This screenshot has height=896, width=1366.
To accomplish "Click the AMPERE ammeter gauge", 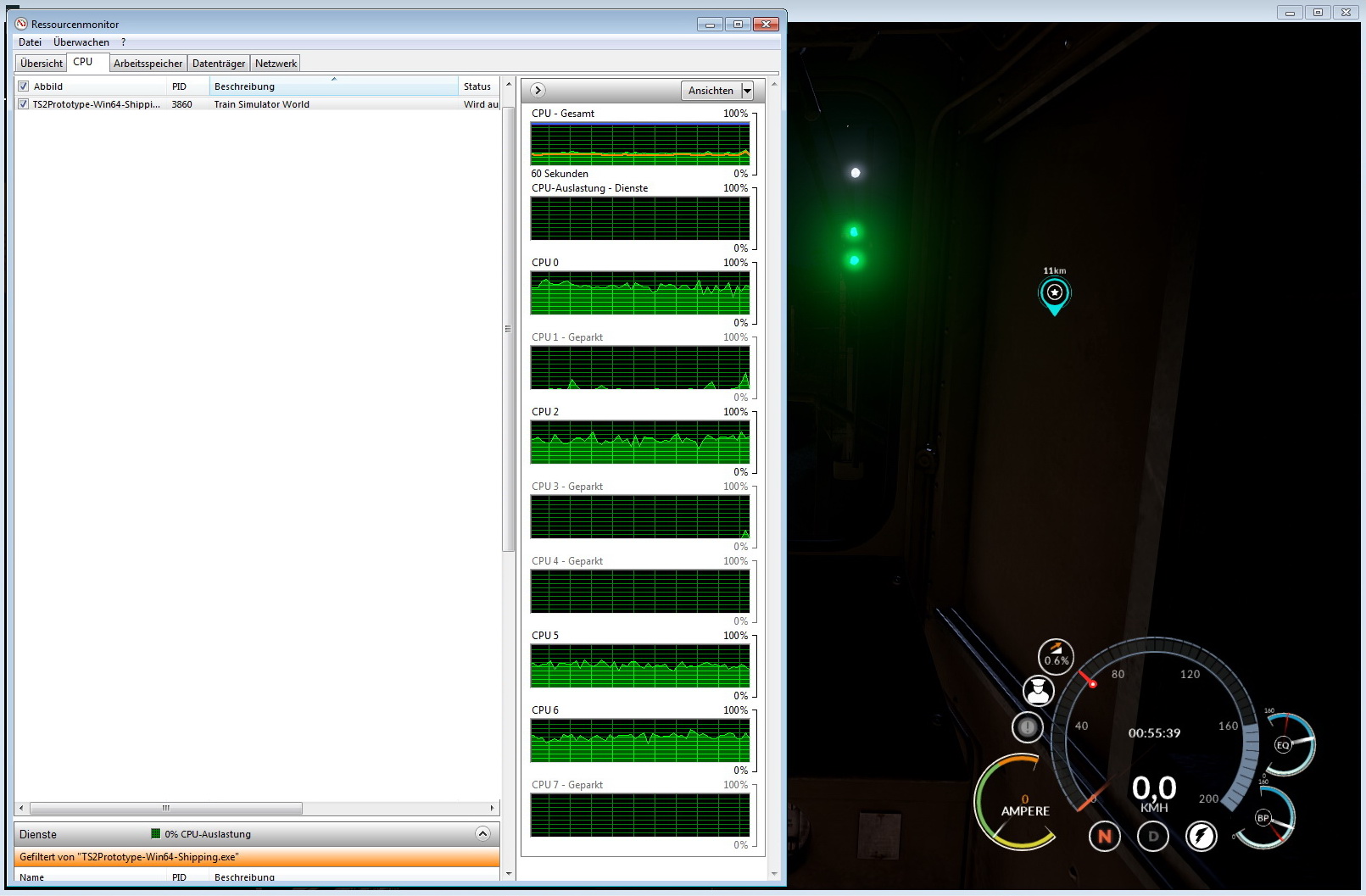I will click(1018, 803).
